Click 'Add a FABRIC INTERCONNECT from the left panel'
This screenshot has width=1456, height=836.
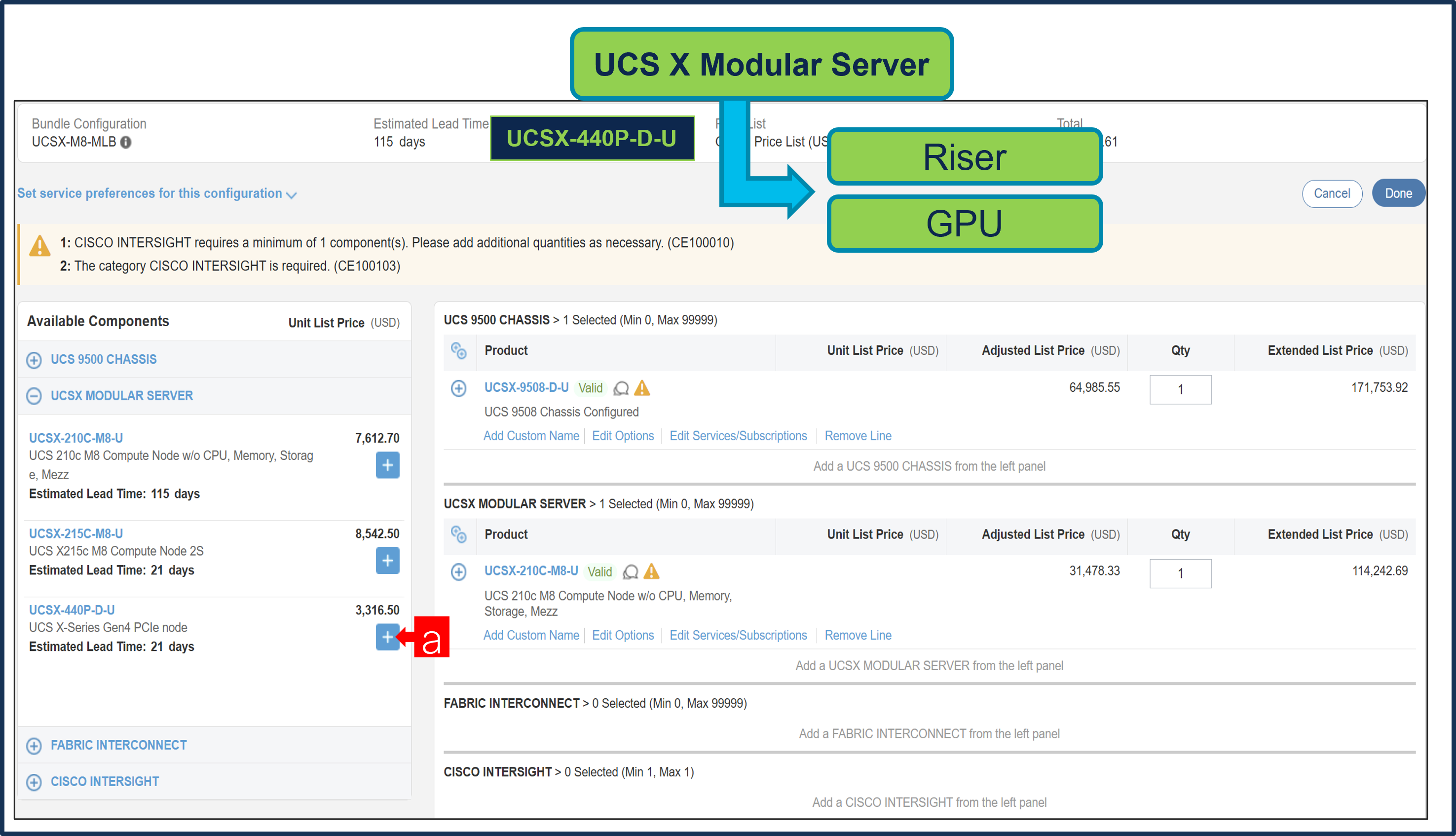point(929,734)
